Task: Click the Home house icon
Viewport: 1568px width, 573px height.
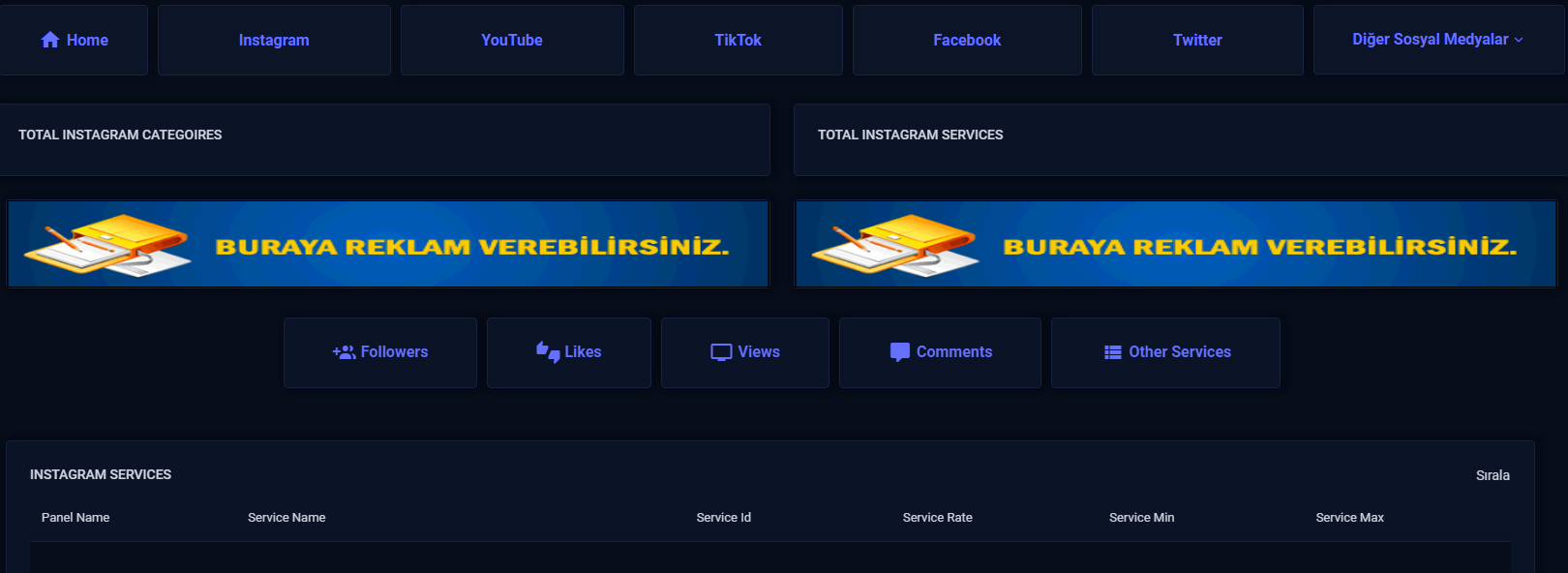Action: pyautogui.click(x=50, y=40)
